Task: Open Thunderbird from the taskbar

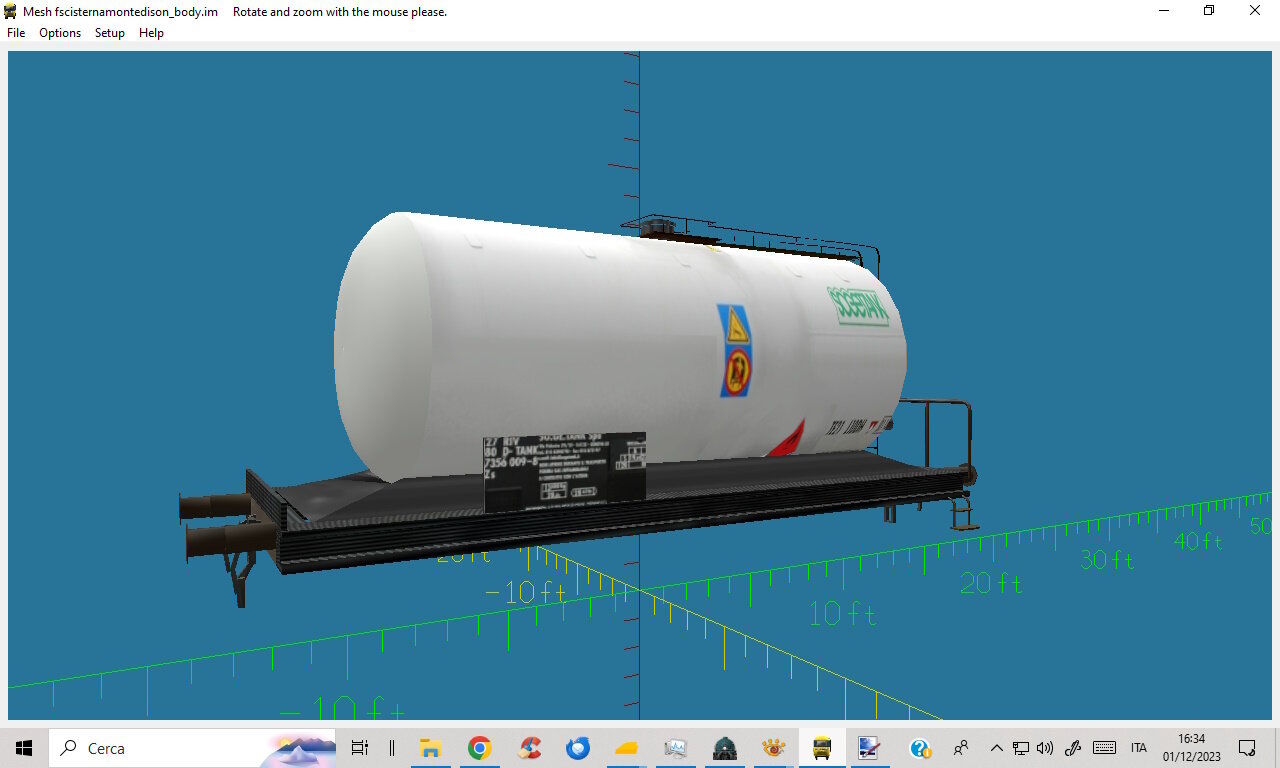Action: (x=578, y=748)
